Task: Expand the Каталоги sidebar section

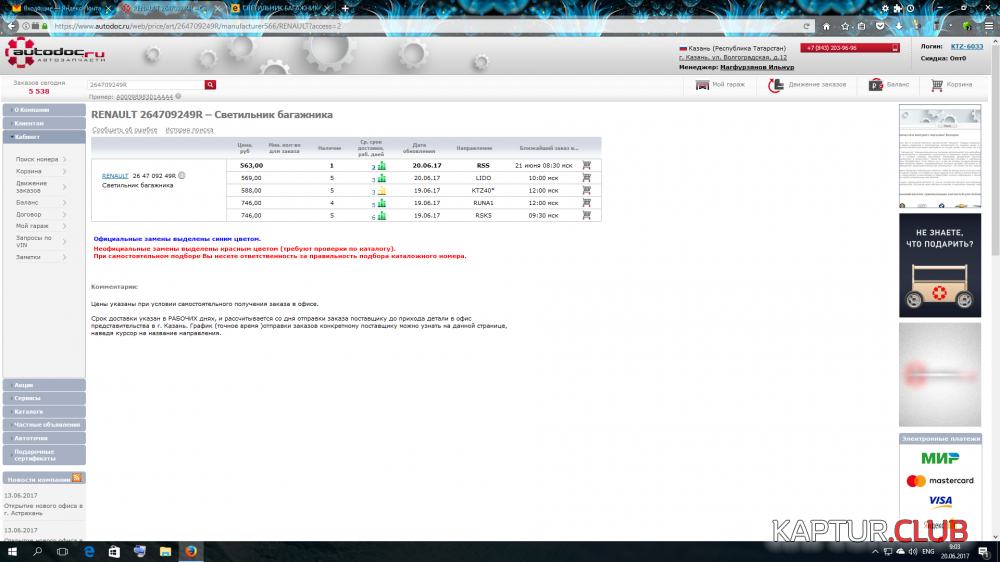Action: 43,411
